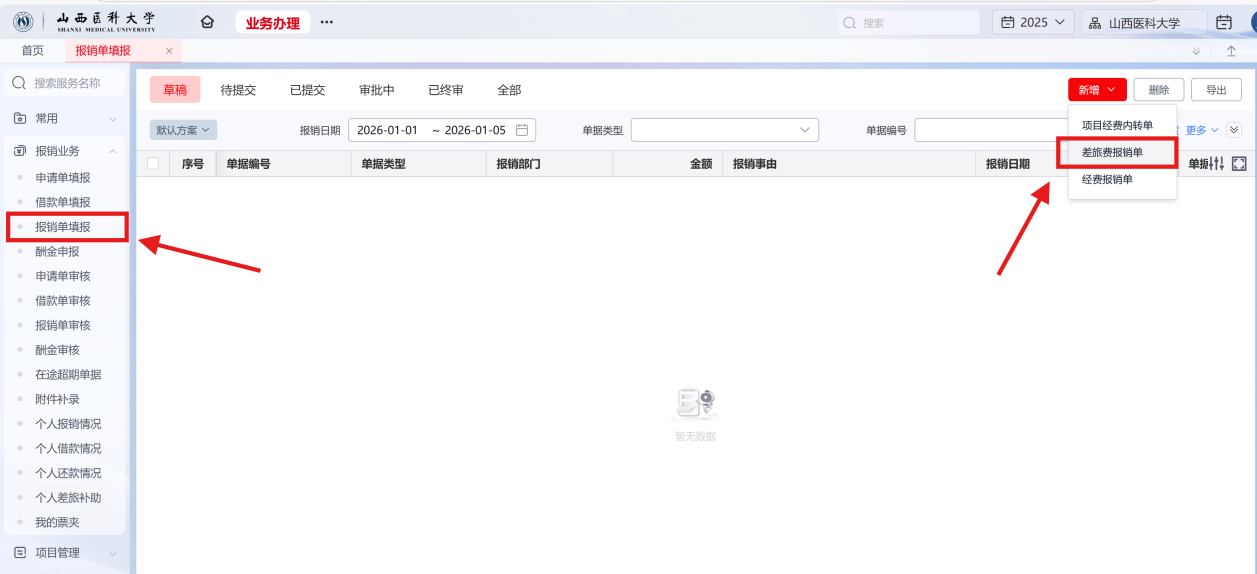
Task: Tick the select-all checkbox in table header
Action: (153, 164)
